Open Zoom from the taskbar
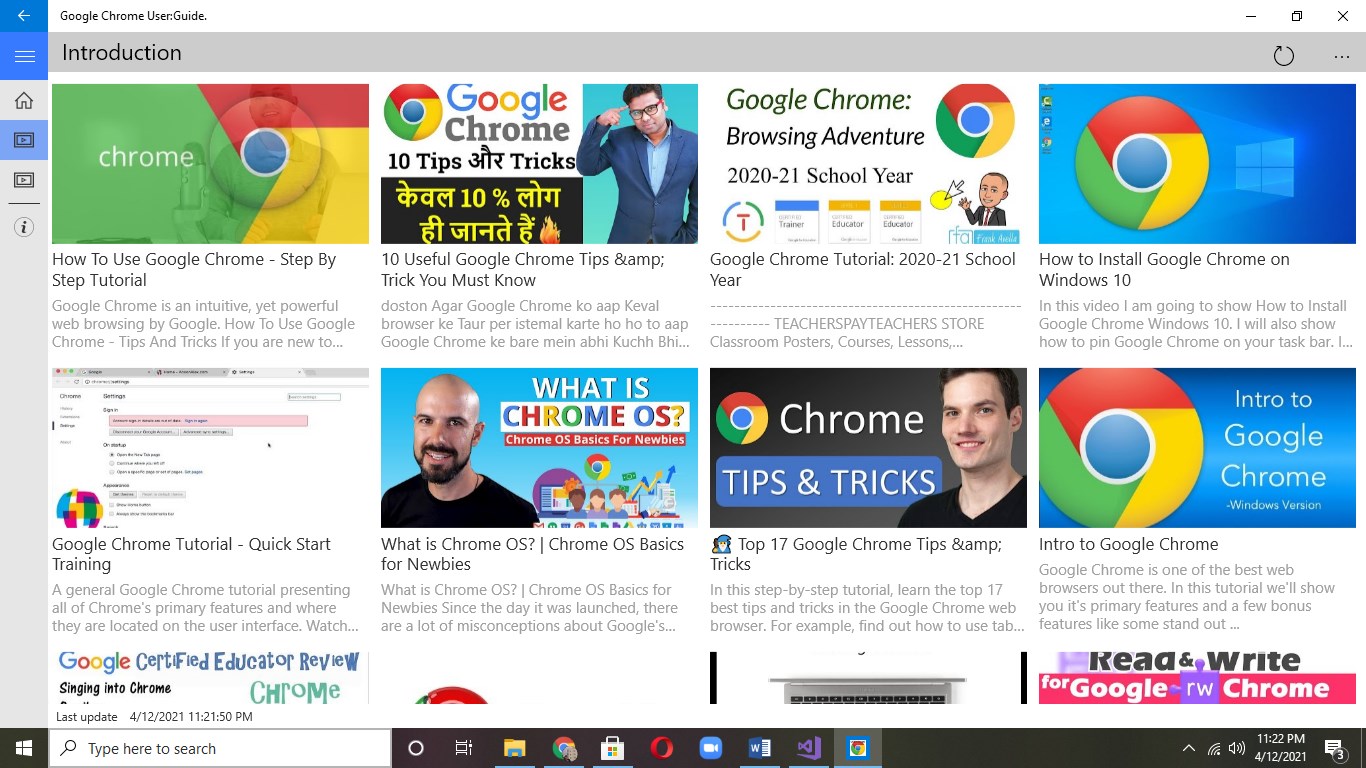The width and height of the screenshot is (1366, 768). pyautogui.click(x=710, y=748)
